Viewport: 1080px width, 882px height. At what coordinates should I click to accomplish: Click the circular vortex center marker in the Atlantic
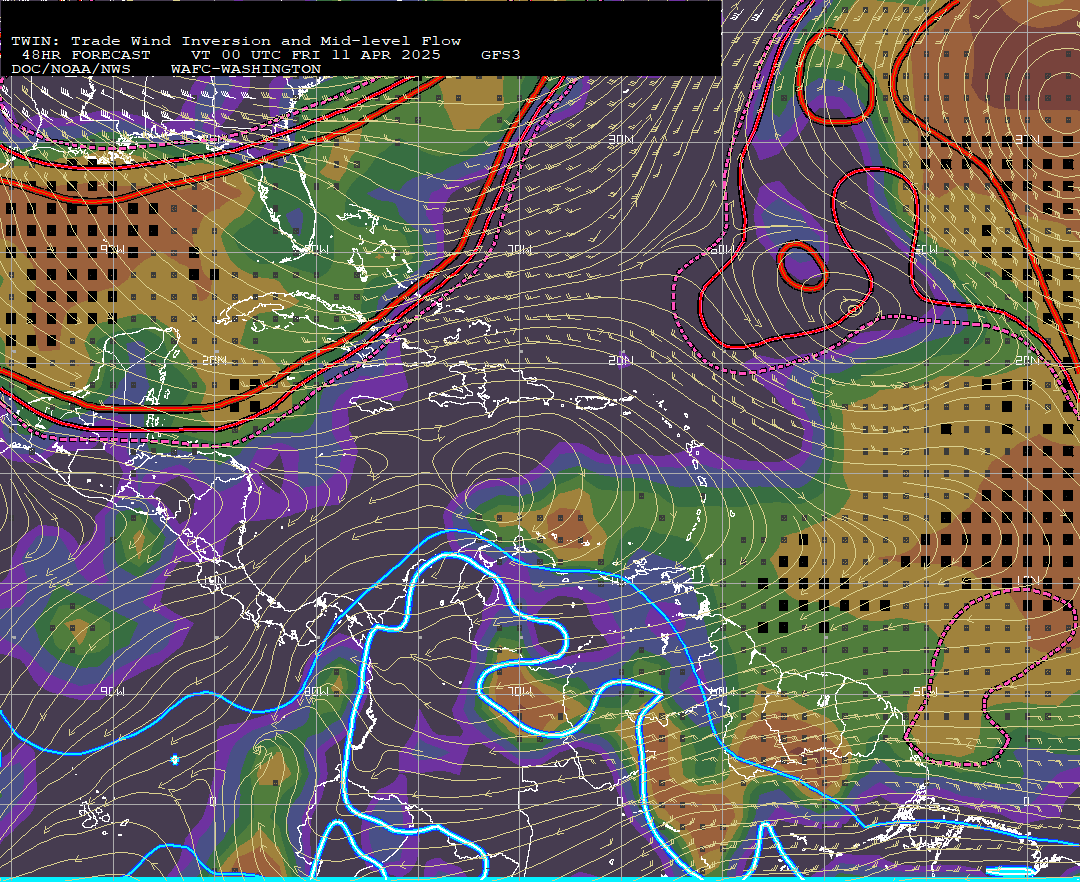853,310
